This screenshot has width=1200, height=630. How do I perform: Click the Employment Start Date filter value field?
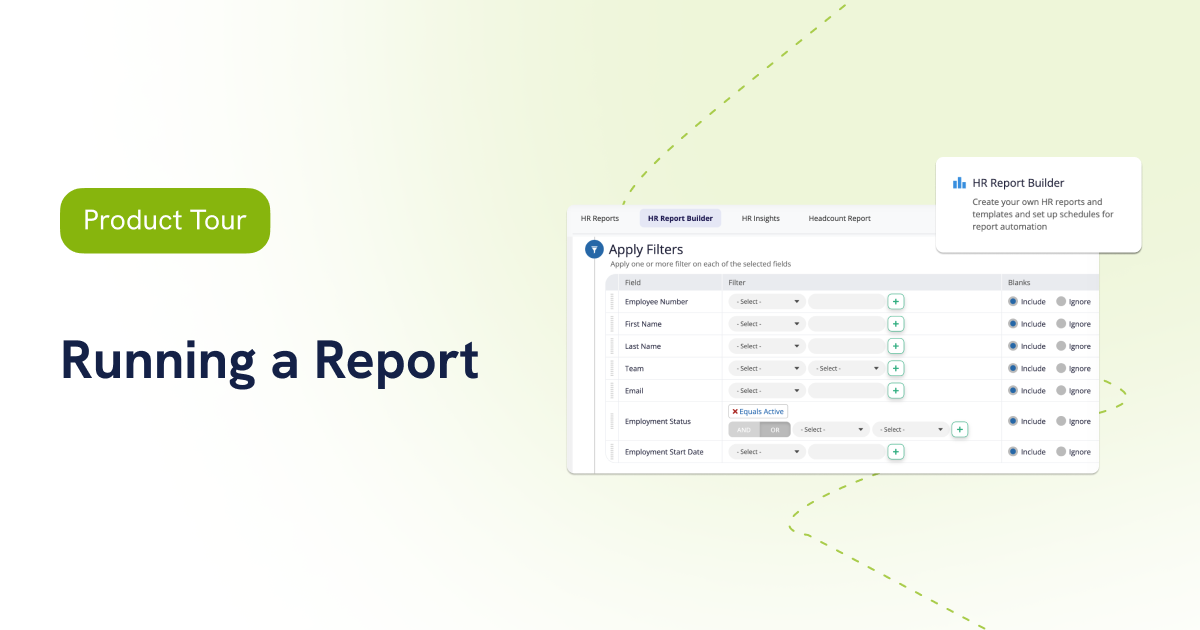[847, 452]
